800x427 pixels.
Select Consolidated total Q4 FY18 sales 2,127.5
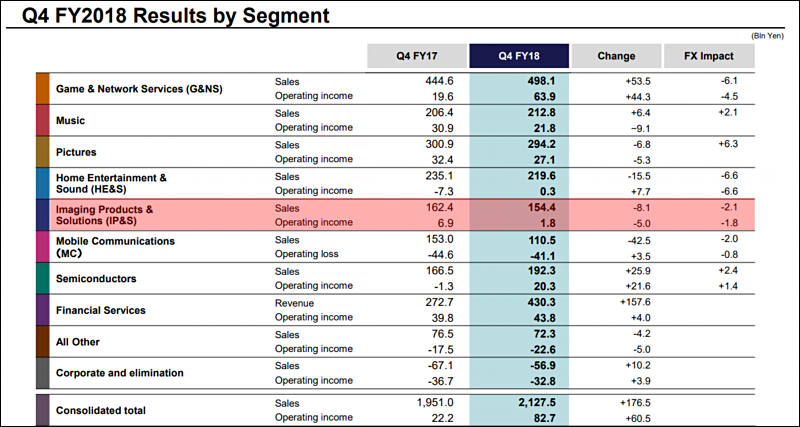536,403
